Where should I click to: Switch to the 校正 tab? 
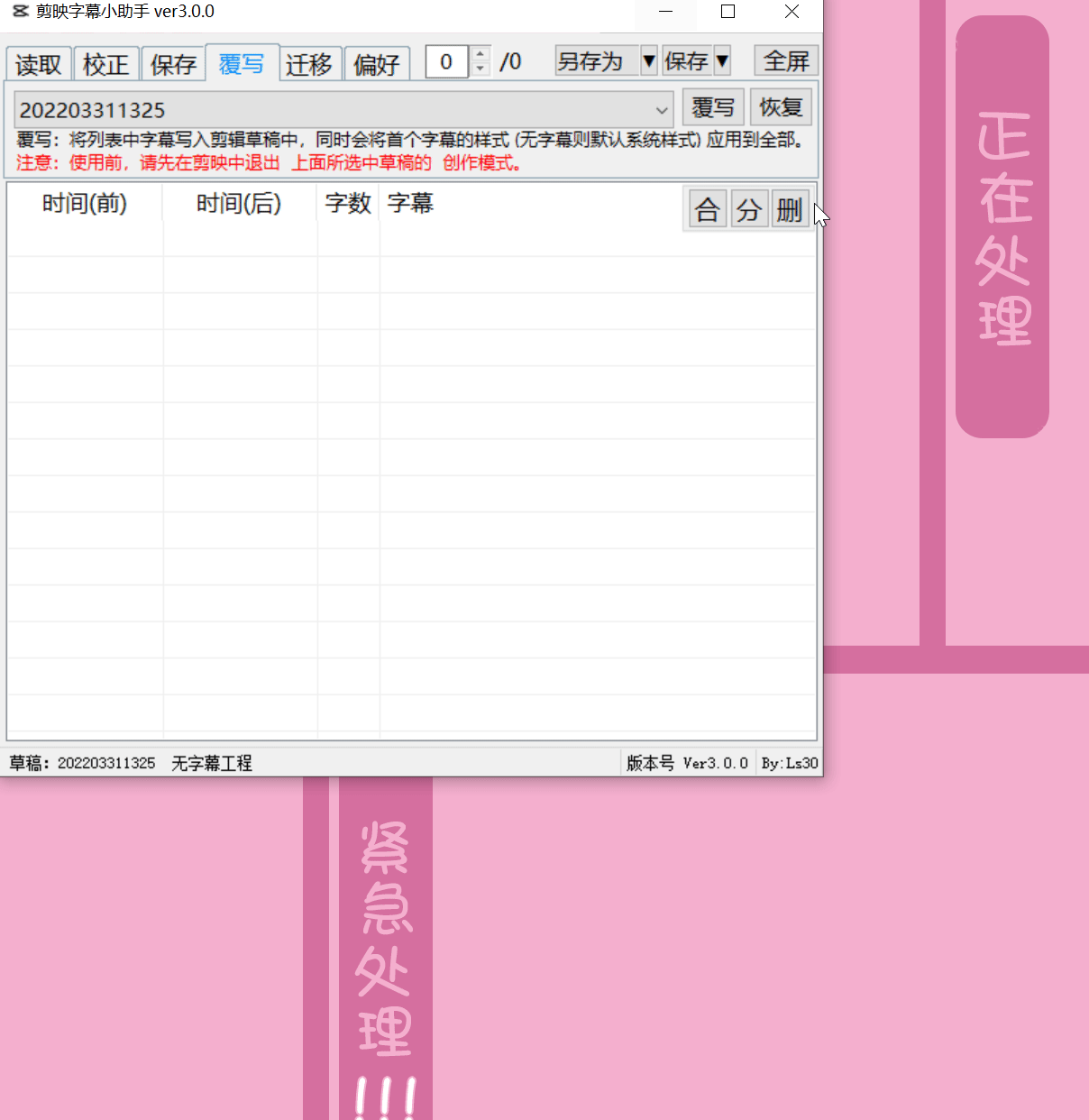(105, 63)
